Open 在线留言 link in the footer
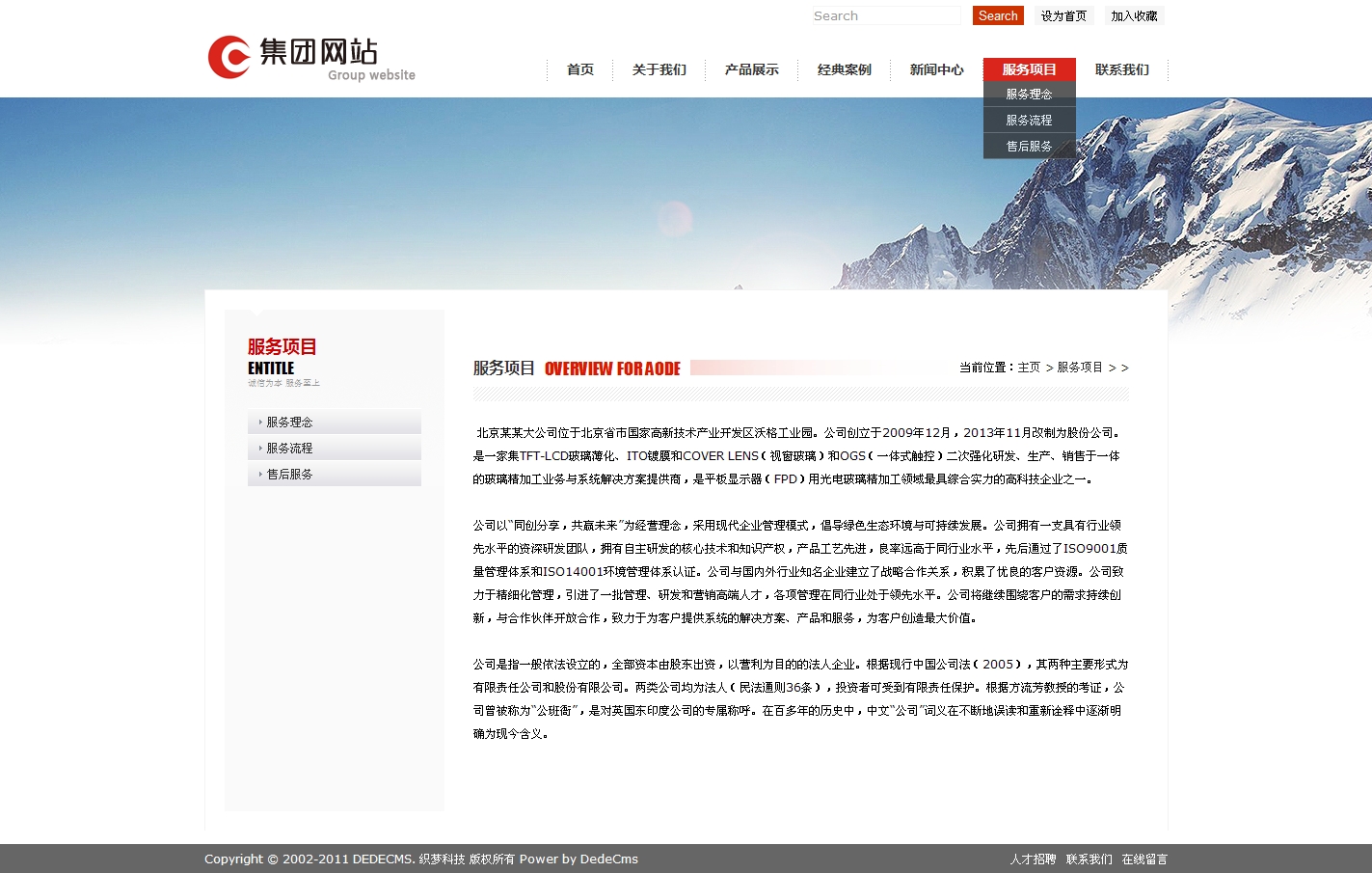 [x=1144, y=859]
